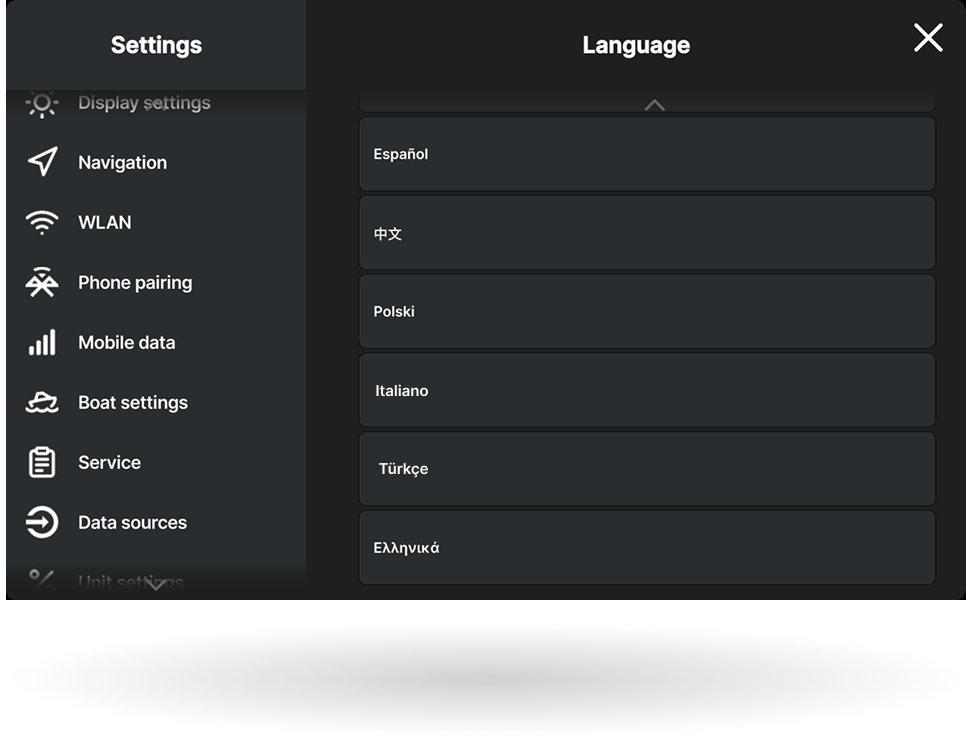This screenshot has width=972, height=741.
Task: Click the Phone pairing icon
Action: [42, 283]
